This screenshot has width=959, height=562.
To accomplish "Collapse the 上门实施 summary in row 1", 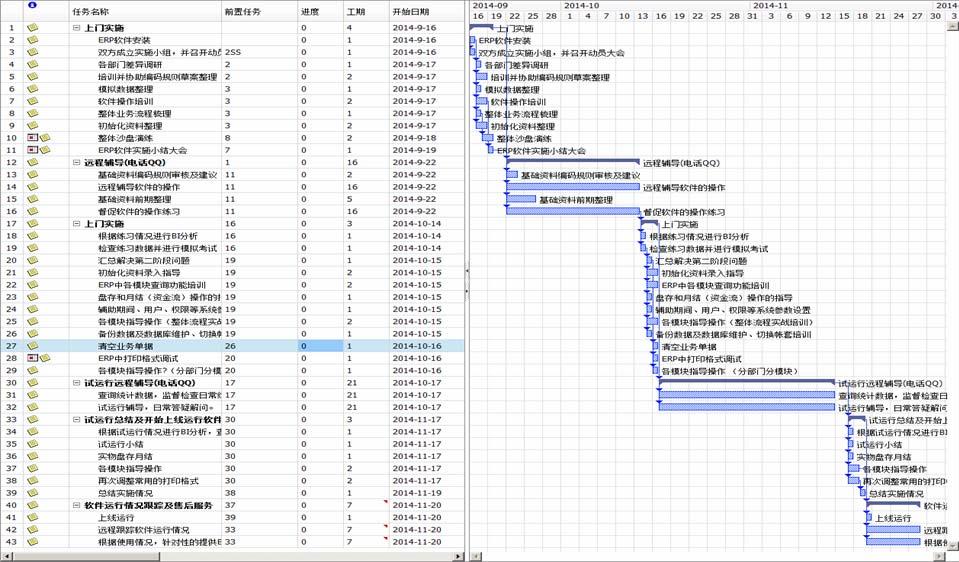I will pyautogui.click(x=76, y=28).
